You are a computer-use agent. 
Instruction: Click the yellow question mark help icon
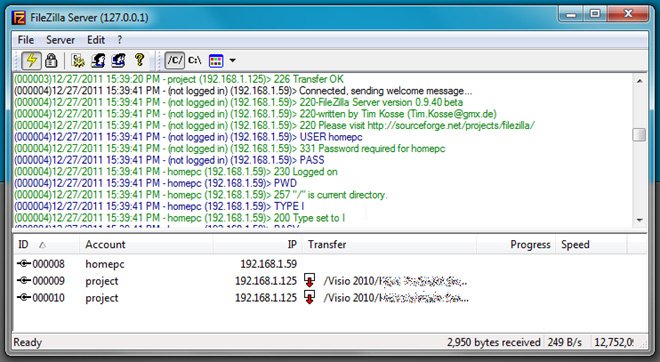pyautogui.click(x=139, y=60)
